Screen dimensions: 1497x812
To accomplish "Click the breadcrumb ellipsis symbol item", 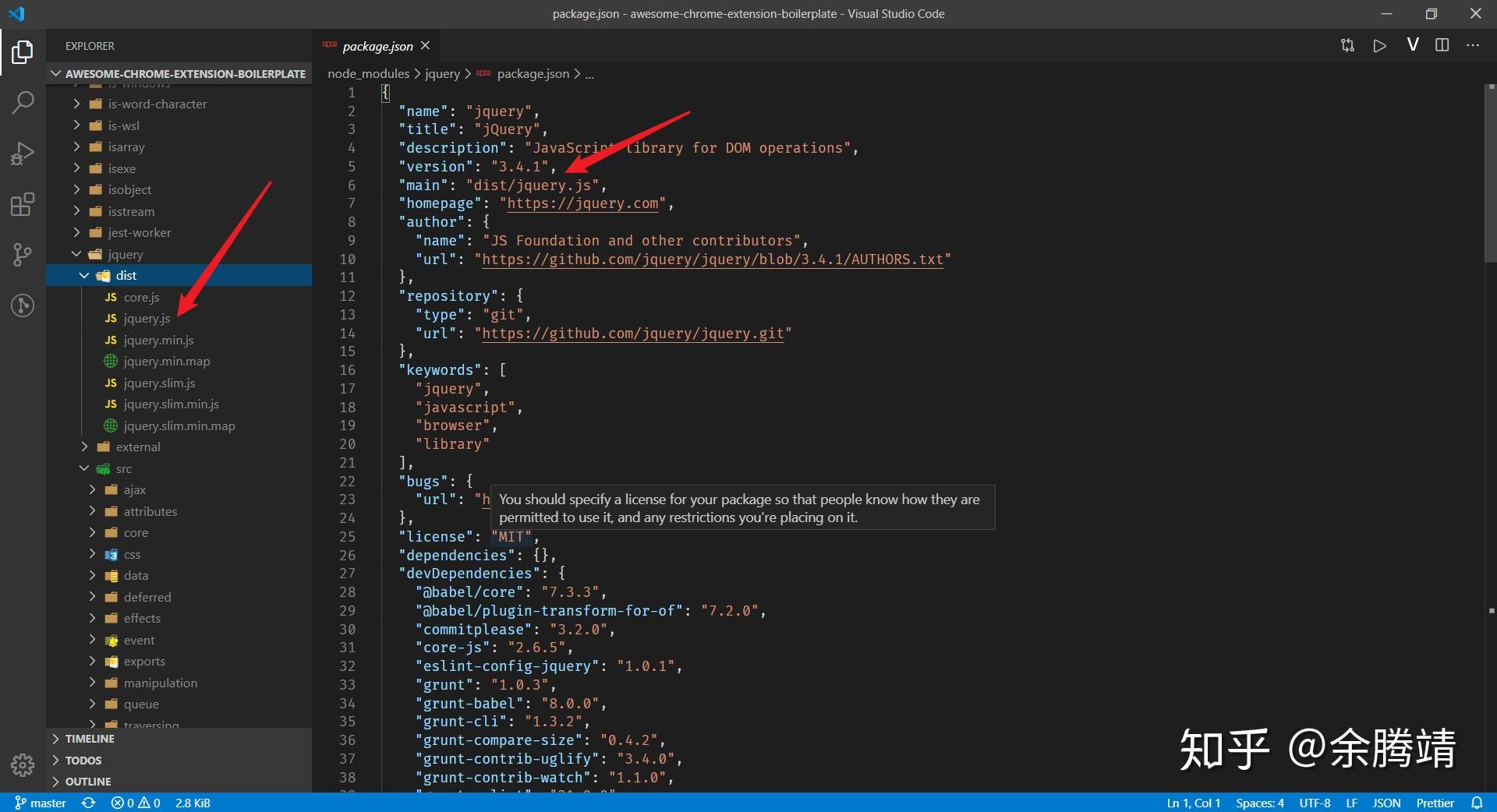I will coord(589,74).
